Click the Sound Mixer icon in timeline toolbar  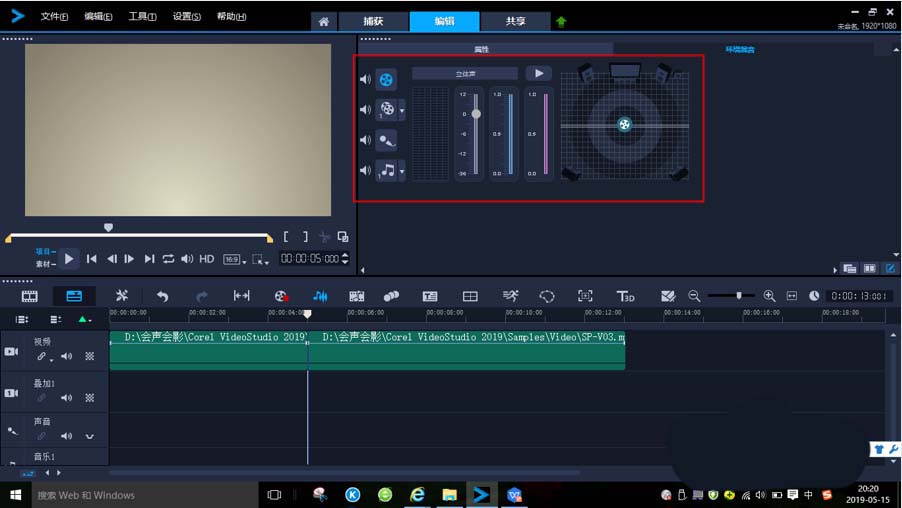320,296
